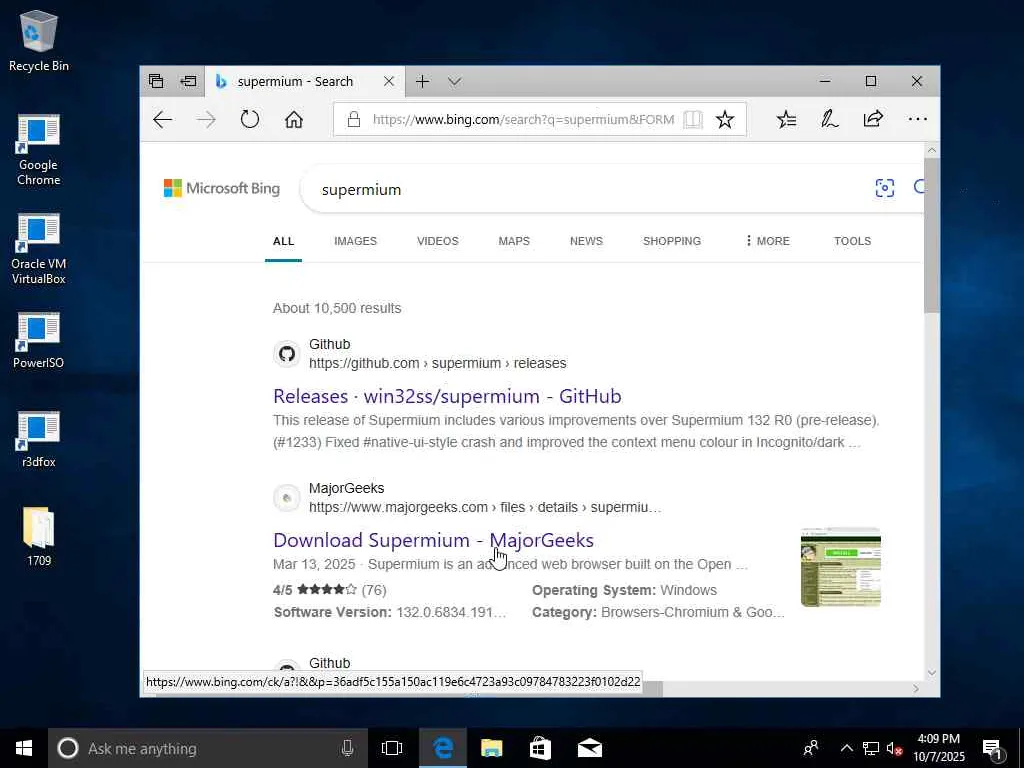Screen dimensions: 1024x768
Task: Click the vertical scrollbar thumb in Edge
Action: 932,235
